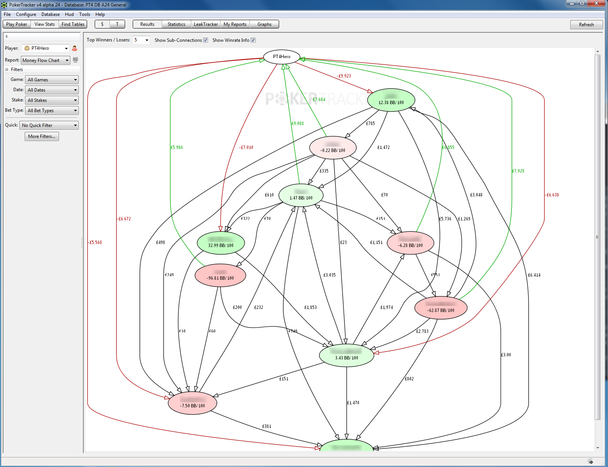Select the -7.50 BB/100 red node

[x=192, y=403]
